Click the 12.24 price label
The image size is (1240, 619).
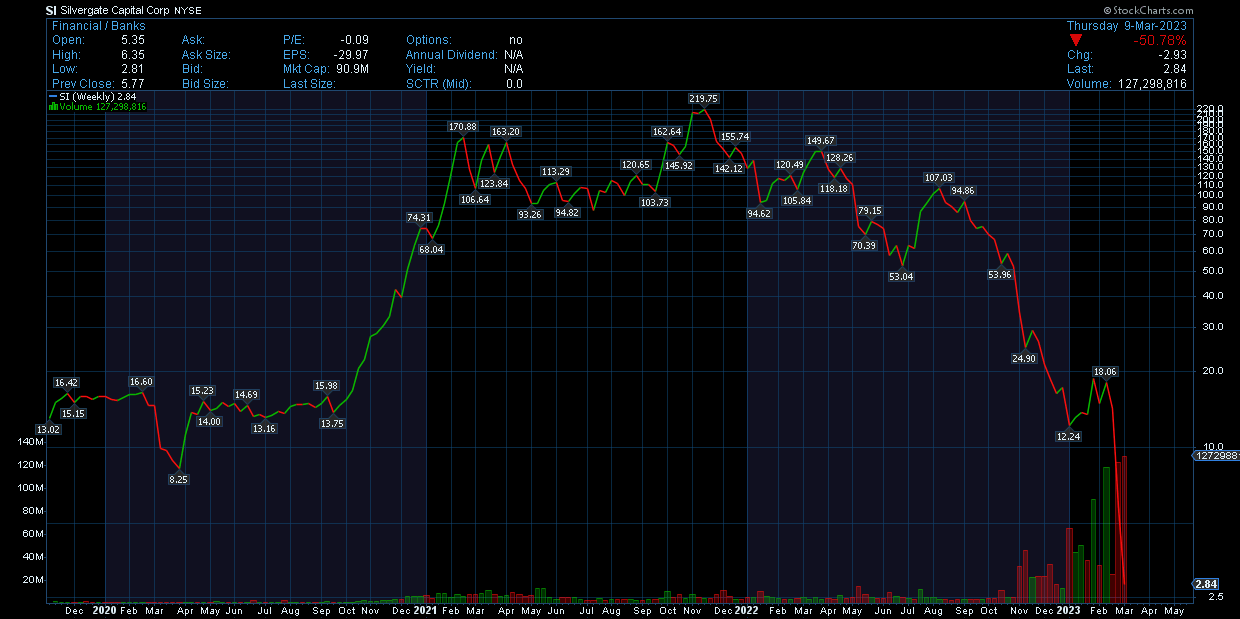(1069, 436)
